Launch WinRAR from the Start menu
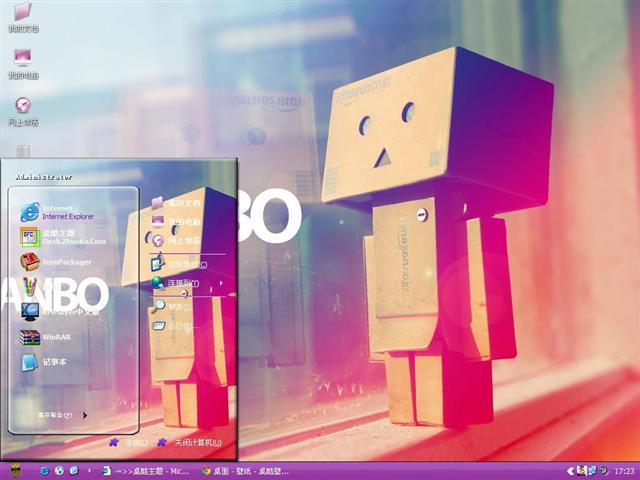 (x=46, y=337)
